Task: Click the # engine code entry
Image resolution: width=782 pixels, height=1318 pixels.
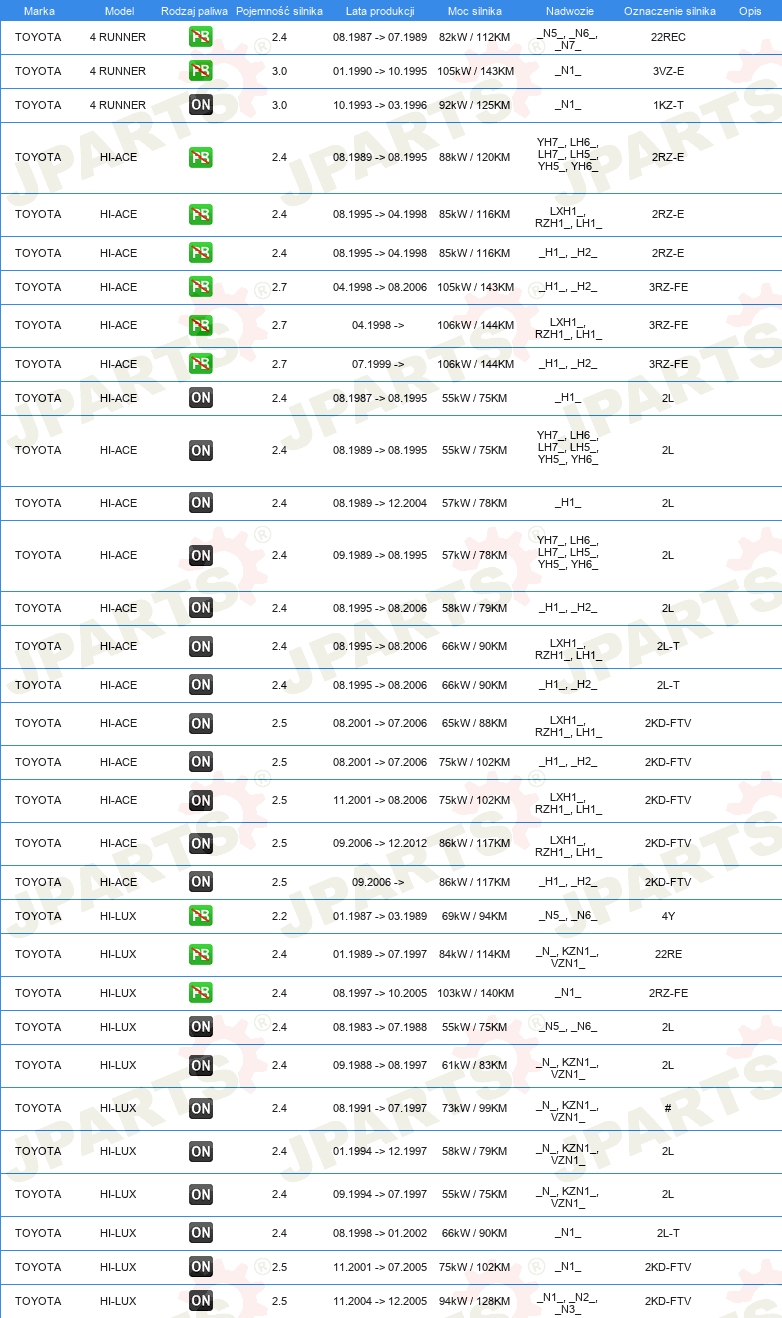Action: (x=668, y=1108)
